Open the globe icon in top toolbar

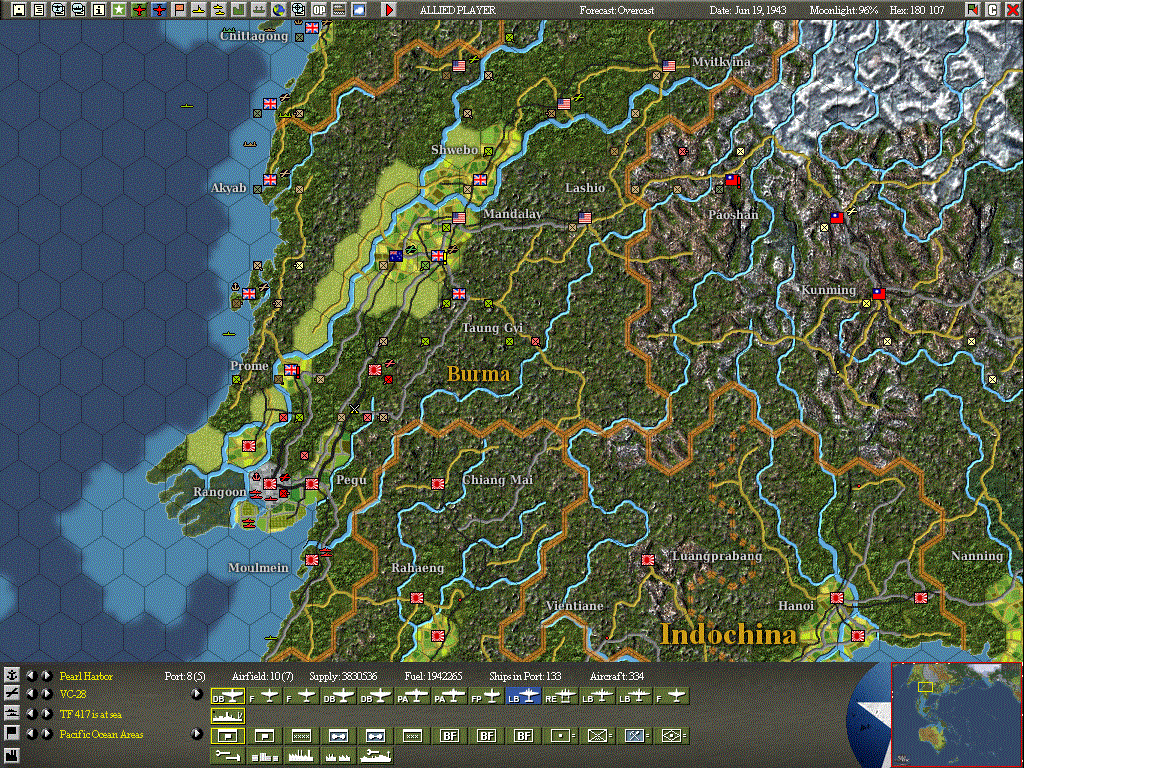pos(278,10)
